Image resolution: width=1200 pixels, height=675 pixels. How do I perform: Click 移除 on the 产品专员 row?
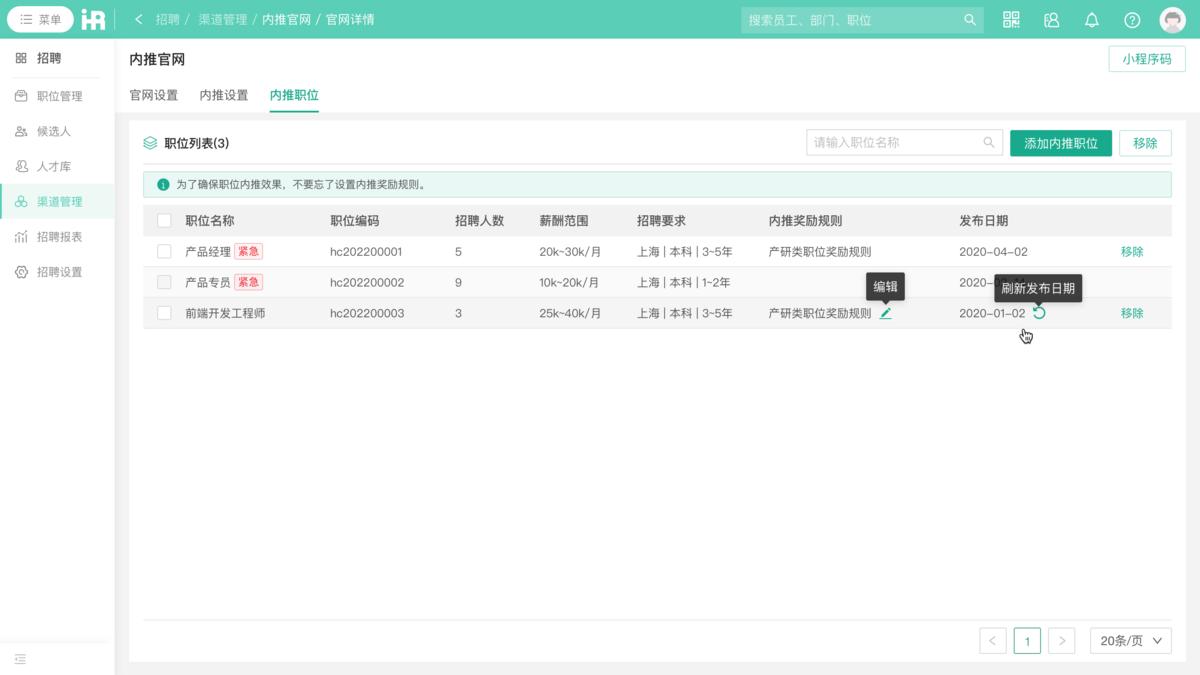point(1131,282)
